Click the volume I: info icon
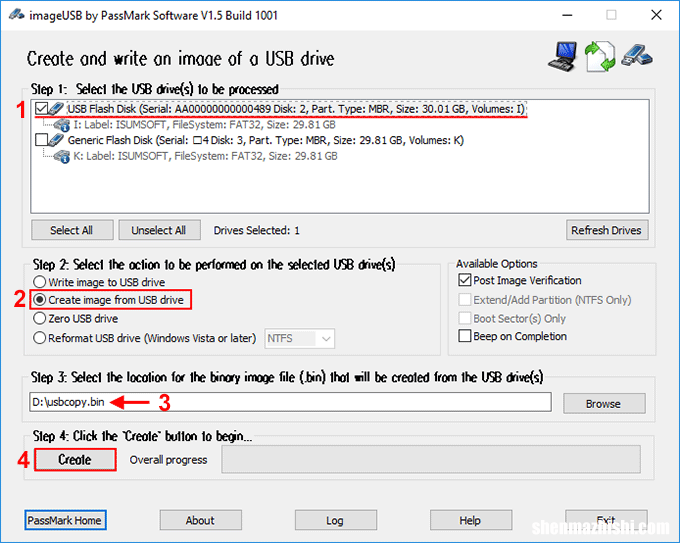Image resolution: width=680 pixels, height=543 pixels. [62, 125]
